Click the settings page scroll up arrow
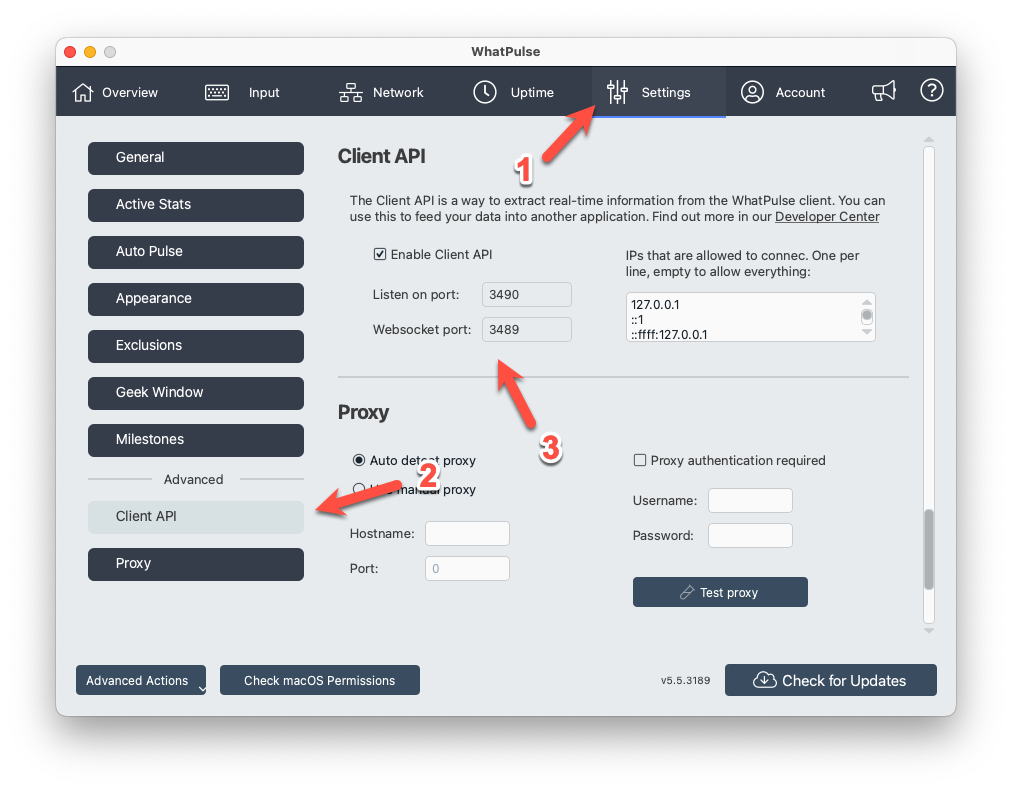Image resolution: width=1012 pixels, height=790 pixels. tap(929, 139)
